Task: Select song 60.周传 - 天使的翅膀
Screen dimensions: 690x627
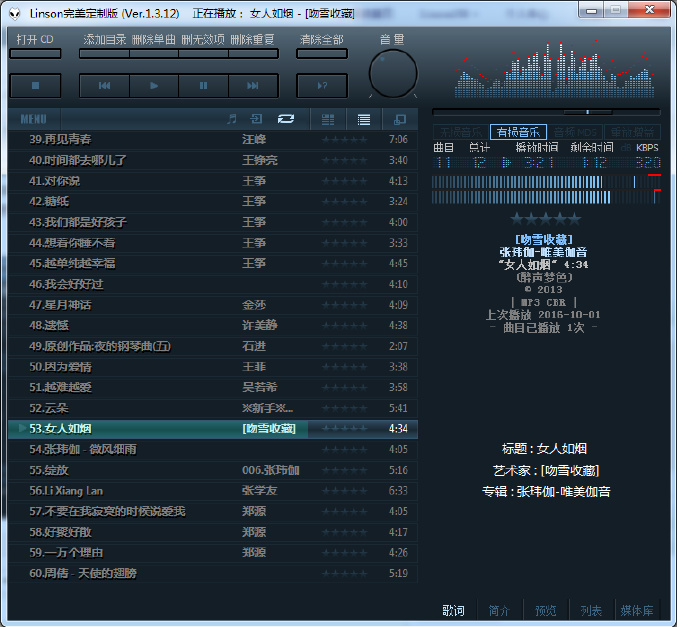Action: pos(213,574)
